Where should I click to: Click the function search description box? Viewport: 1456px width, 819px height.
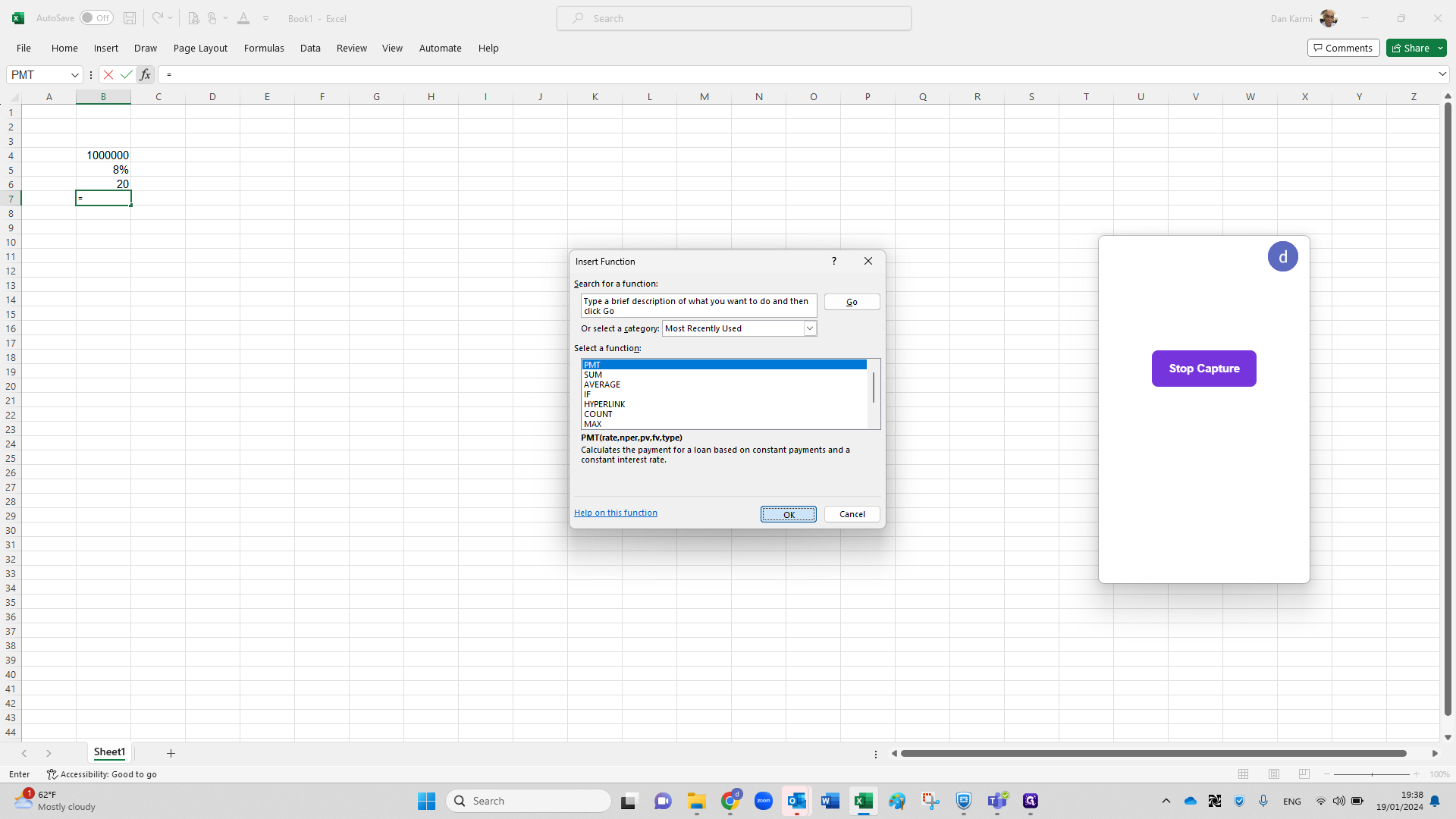coord(698,306)
